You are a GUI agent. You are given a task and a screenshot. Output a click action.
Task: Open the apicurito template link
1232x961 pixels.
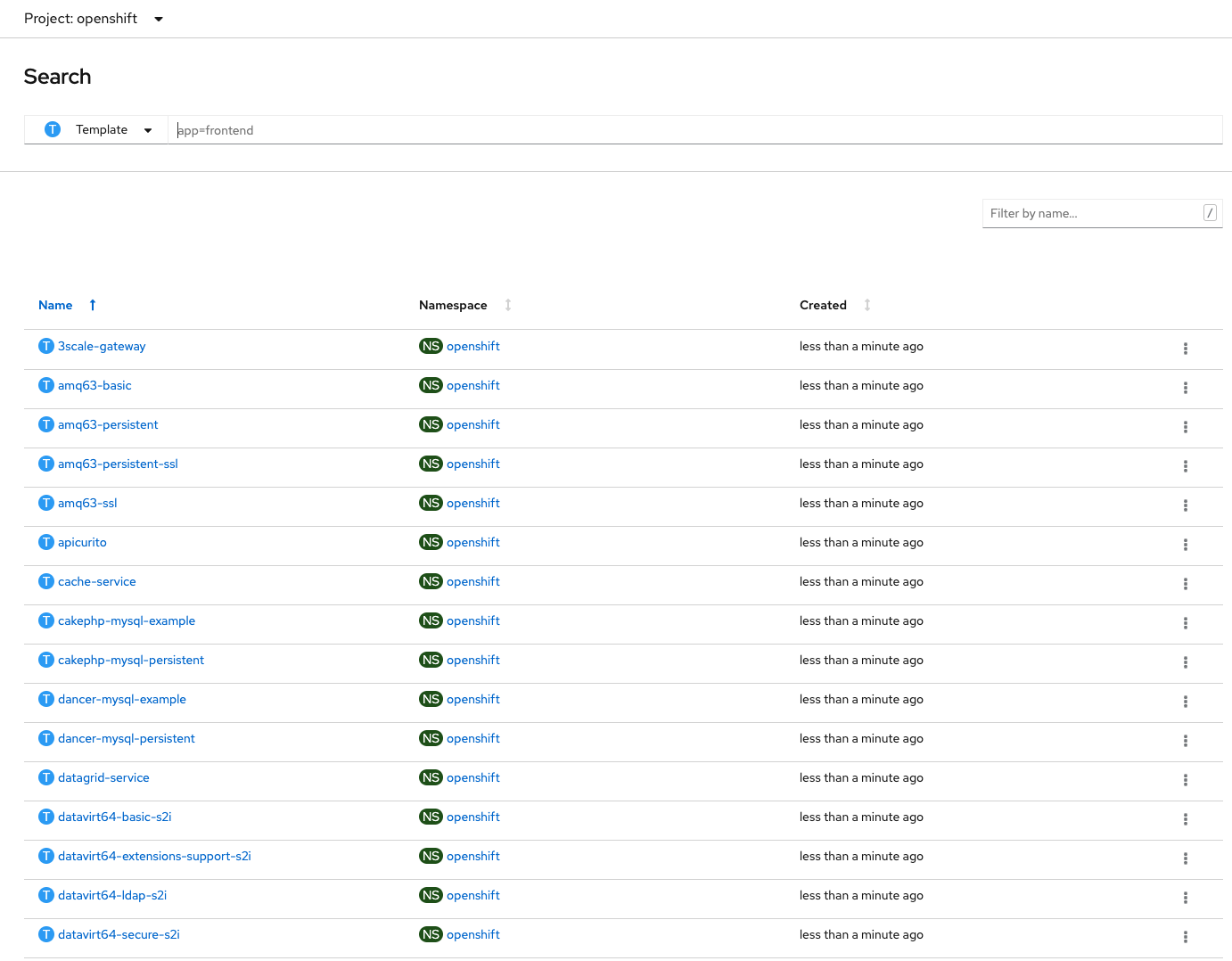coord(82,542)
